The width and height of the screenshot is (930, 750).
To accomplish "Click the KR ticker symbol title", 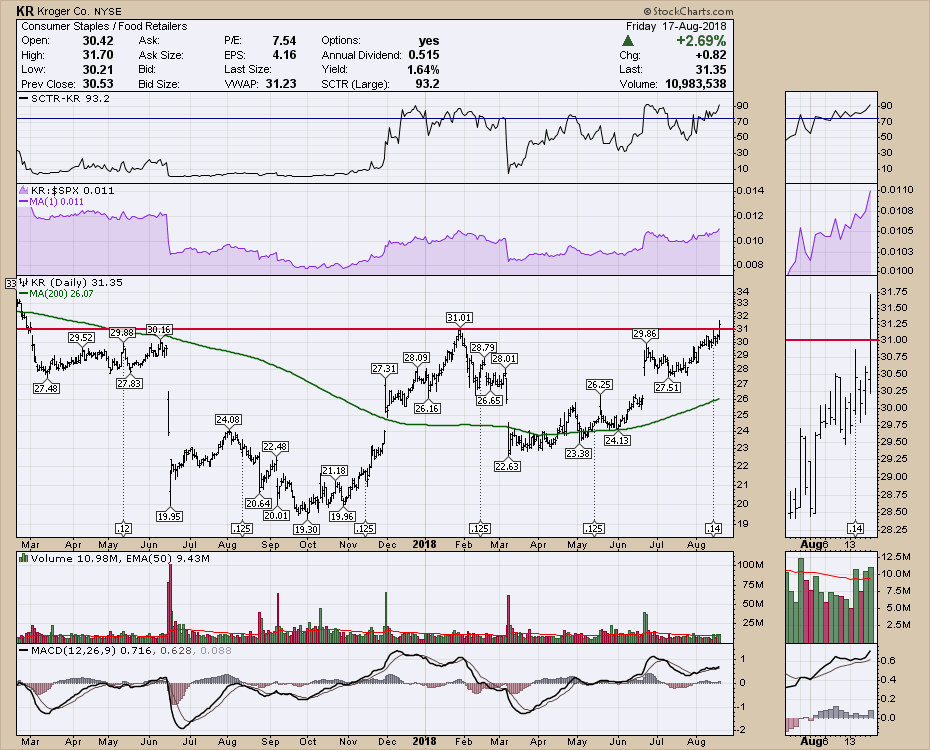I will point(25,11).
